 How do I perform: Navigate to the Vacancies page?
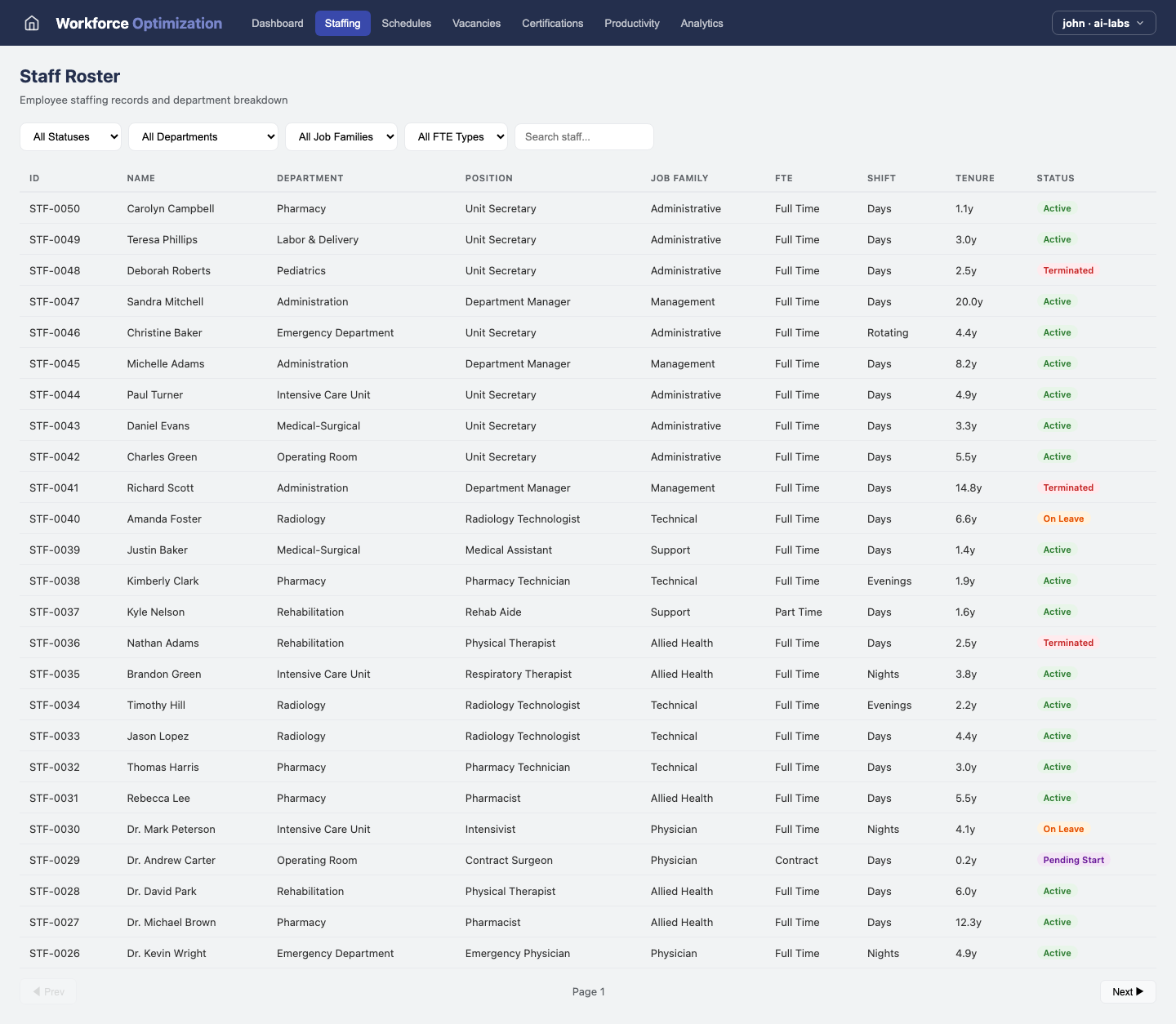click(476, 23)
